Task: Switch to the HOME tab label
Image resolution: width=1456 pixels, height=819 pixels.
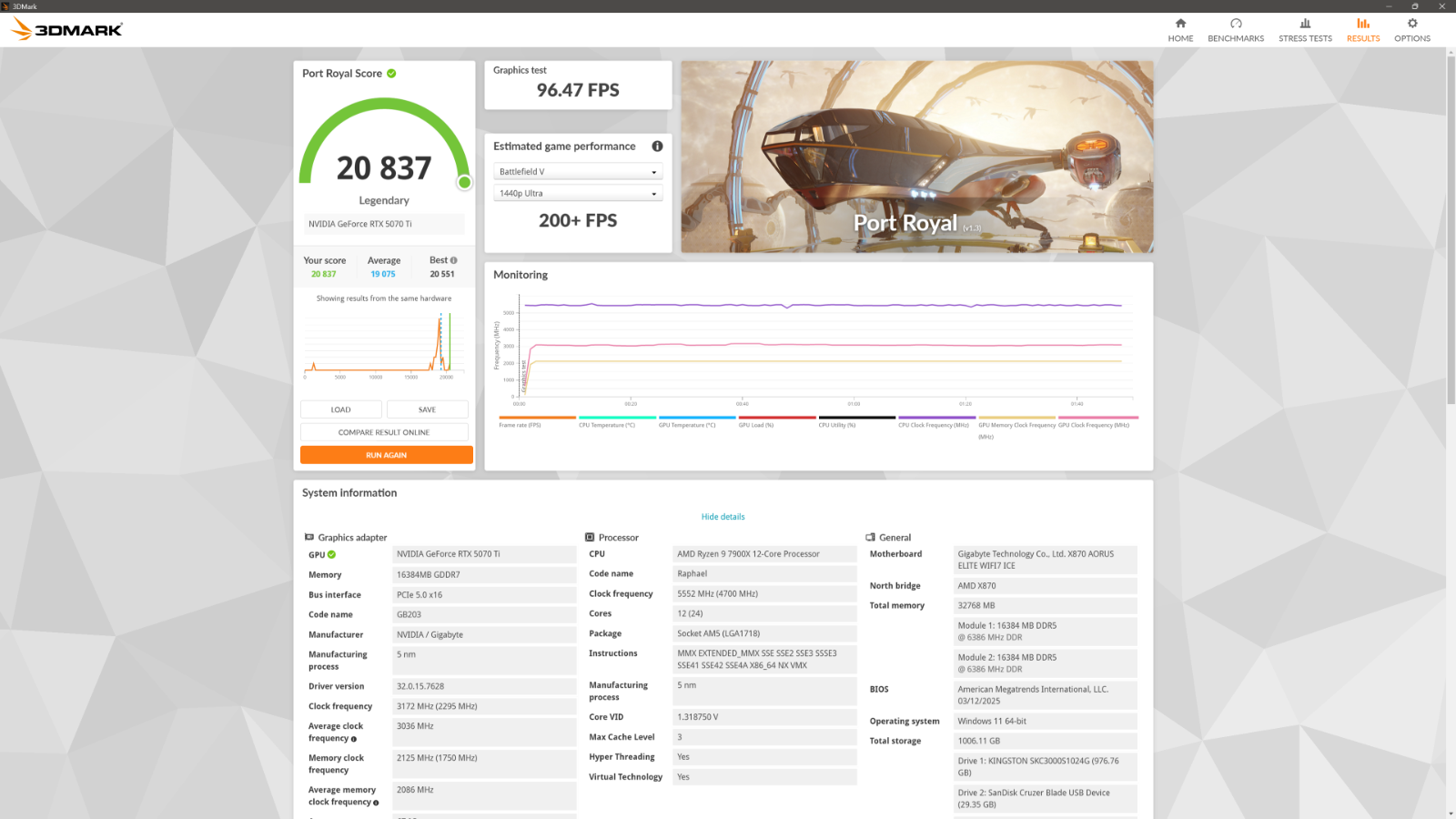Action: 1180,39
